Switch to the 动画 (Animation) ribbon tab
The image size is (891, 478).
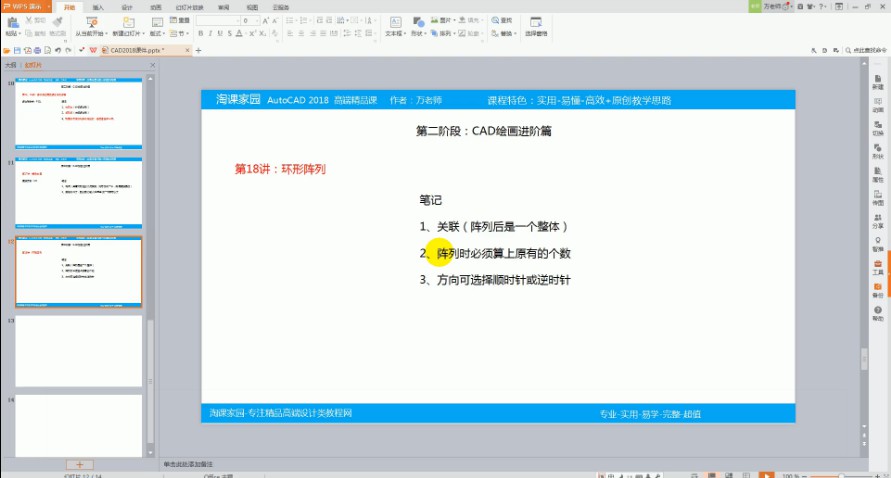(x=156, y=7)
